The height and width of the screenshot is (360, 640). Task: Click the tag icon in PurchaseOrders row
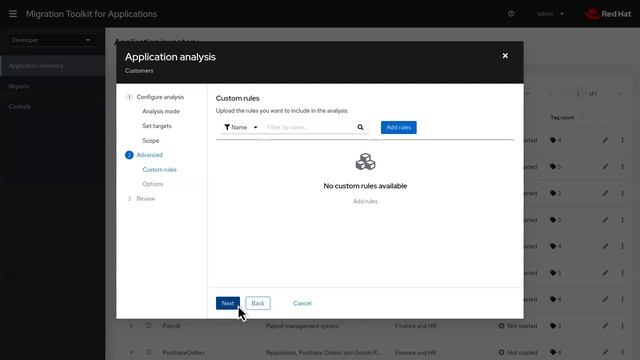tap(553, 352)
